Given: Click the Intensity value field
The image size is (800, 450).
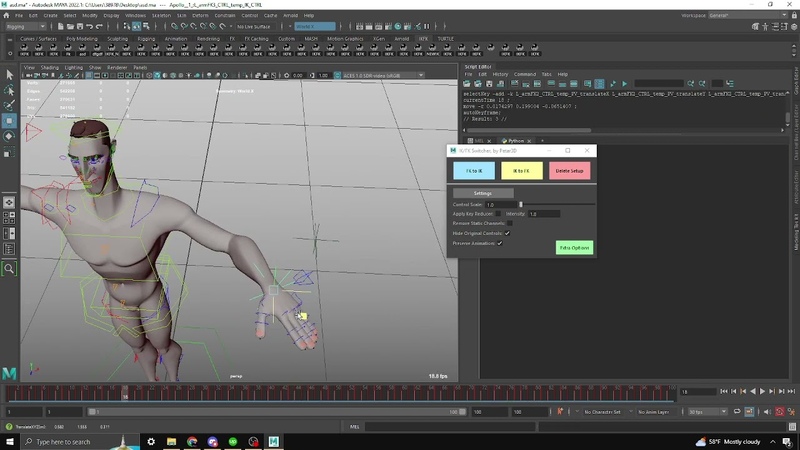Looking at the screenshot, I should click(544, 214).
